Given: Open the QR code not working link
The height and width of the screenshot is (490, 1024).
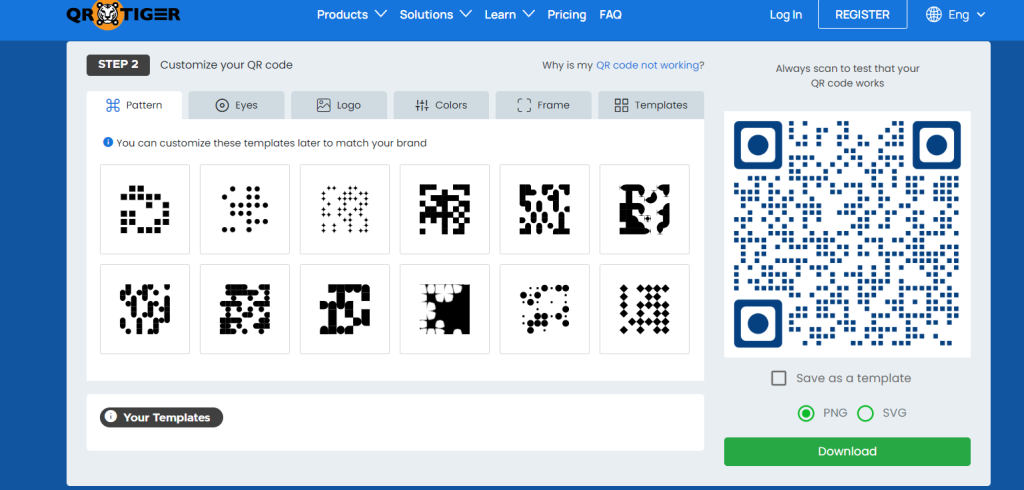Looking at the screenshot, I should tap(648, 65).
